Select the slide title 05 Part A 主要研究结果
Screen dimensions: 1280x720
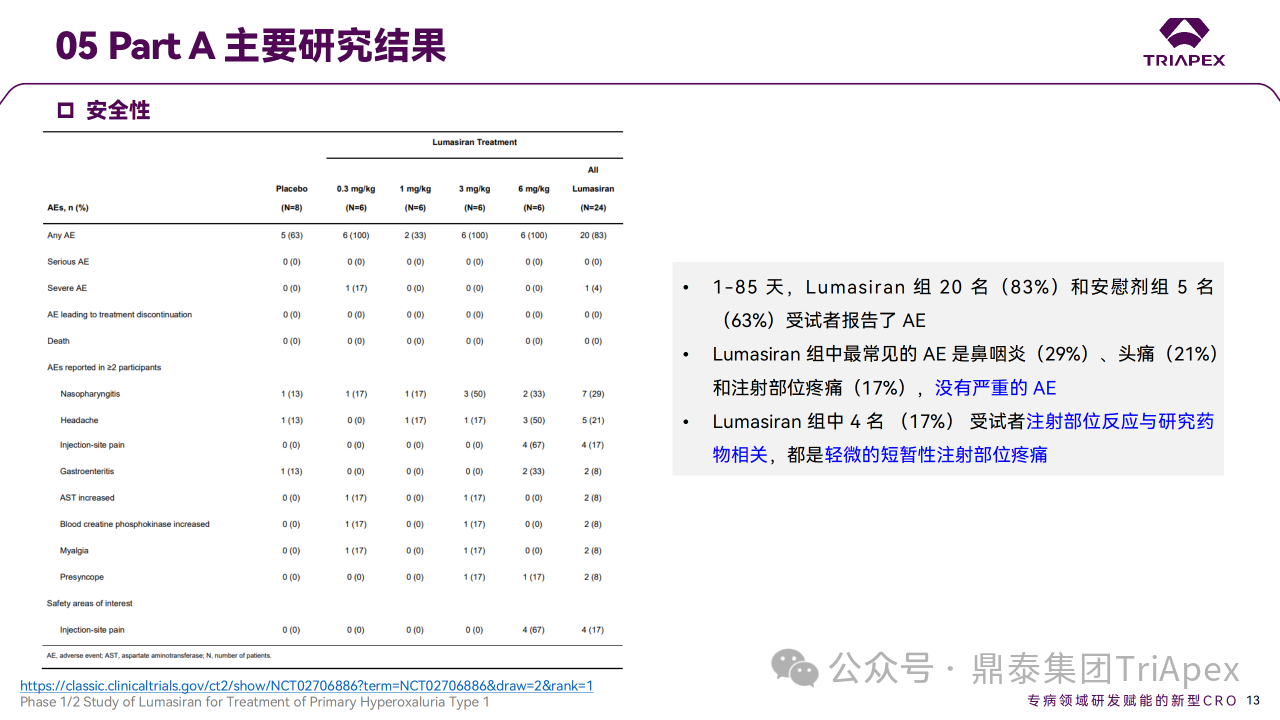(250, 45)
